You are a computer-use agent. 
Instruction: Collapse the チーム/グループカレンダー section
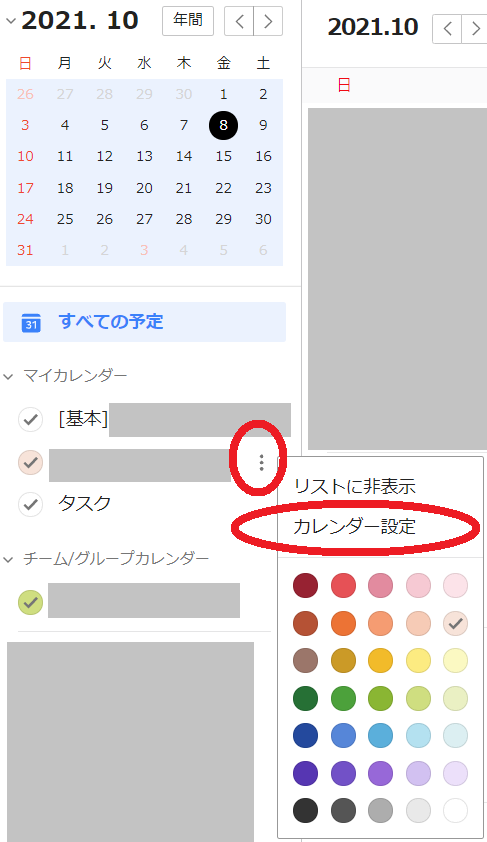tap(8, 560)
